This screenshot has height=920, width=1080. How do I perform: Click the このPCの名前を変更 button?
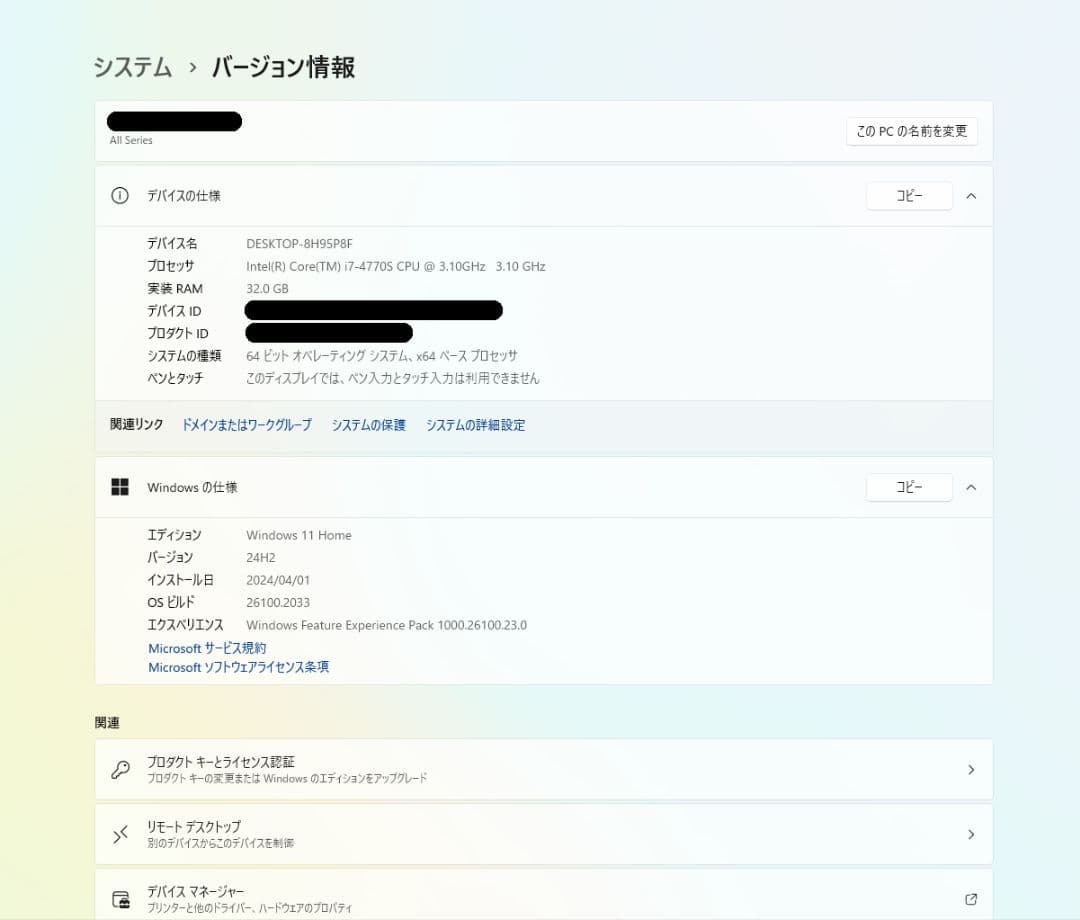point(911,131)
